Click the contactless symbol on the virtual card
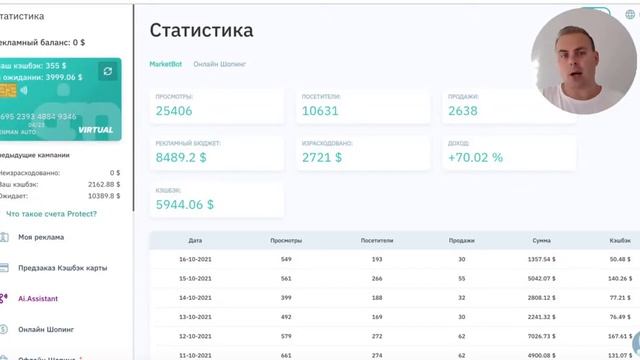This screenshot has width=640, height=360. pyautogui.click(x=24, y=90)
